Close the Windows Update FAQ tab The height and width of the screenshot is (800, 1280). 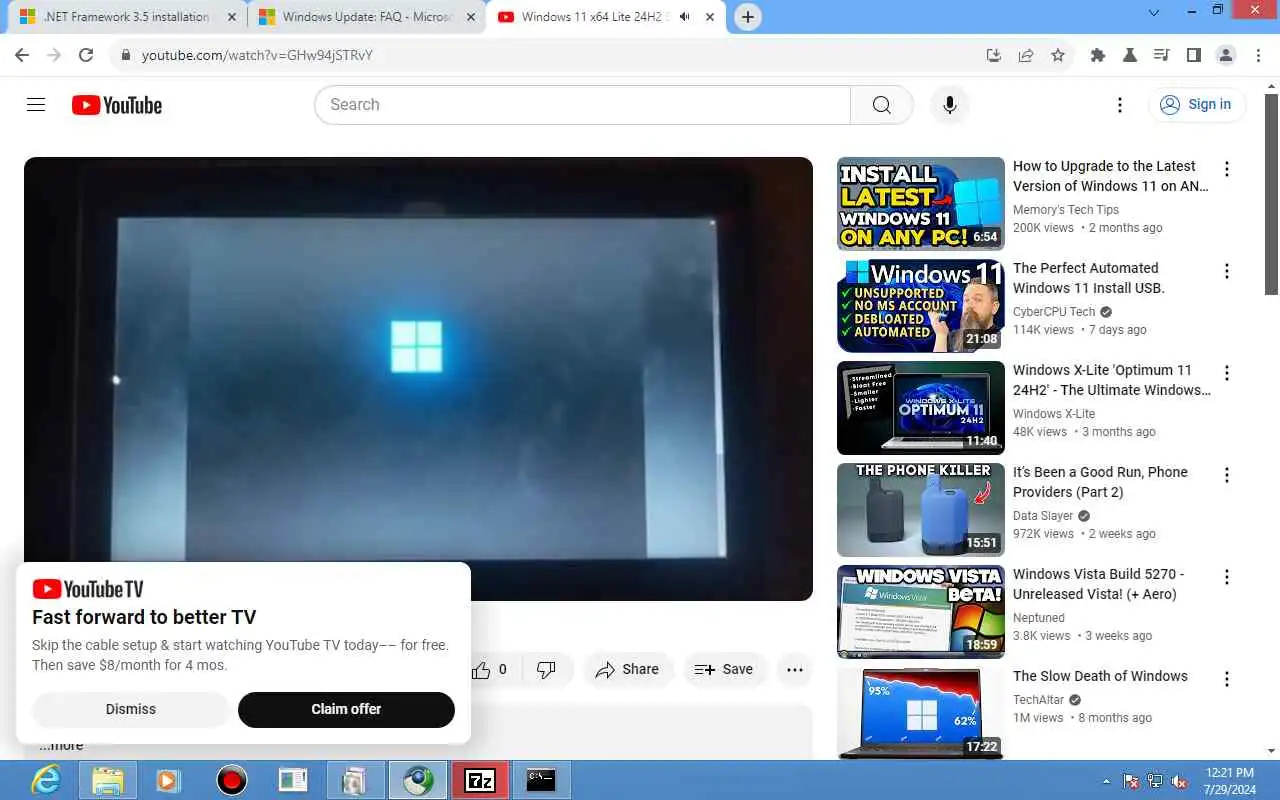469,17
